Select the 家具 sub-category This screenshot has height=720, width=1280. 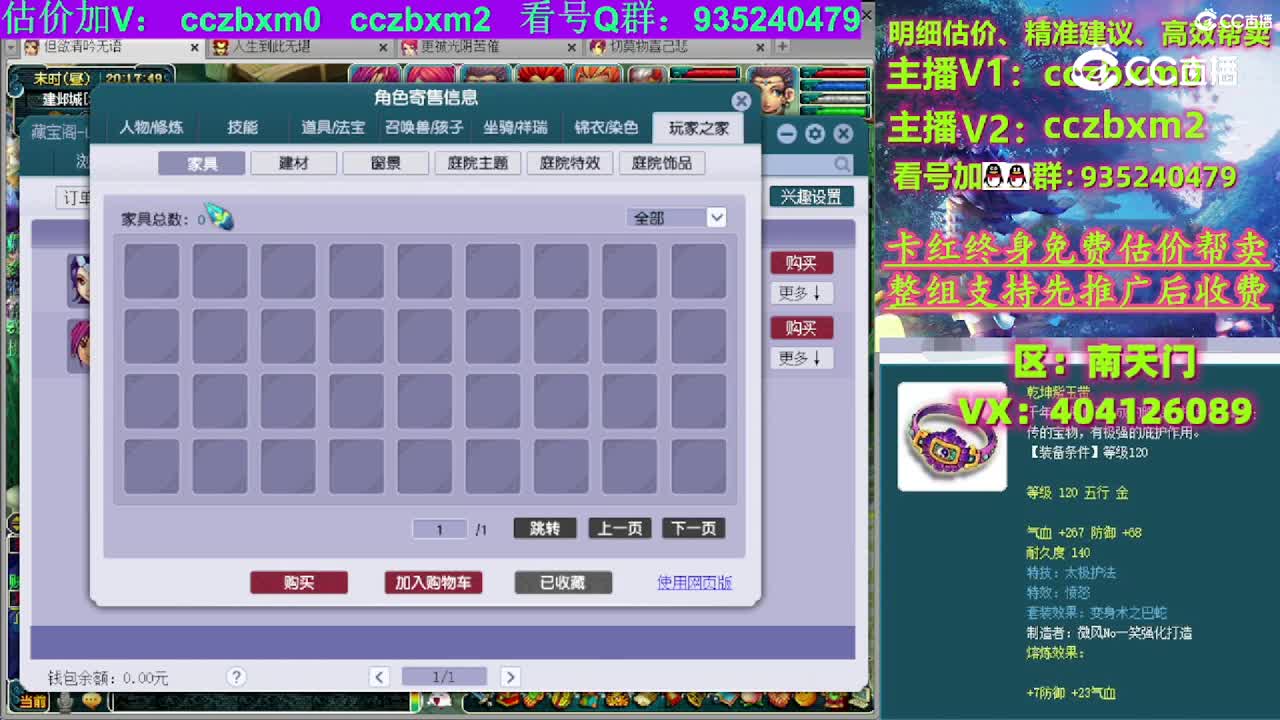[202, 163]
